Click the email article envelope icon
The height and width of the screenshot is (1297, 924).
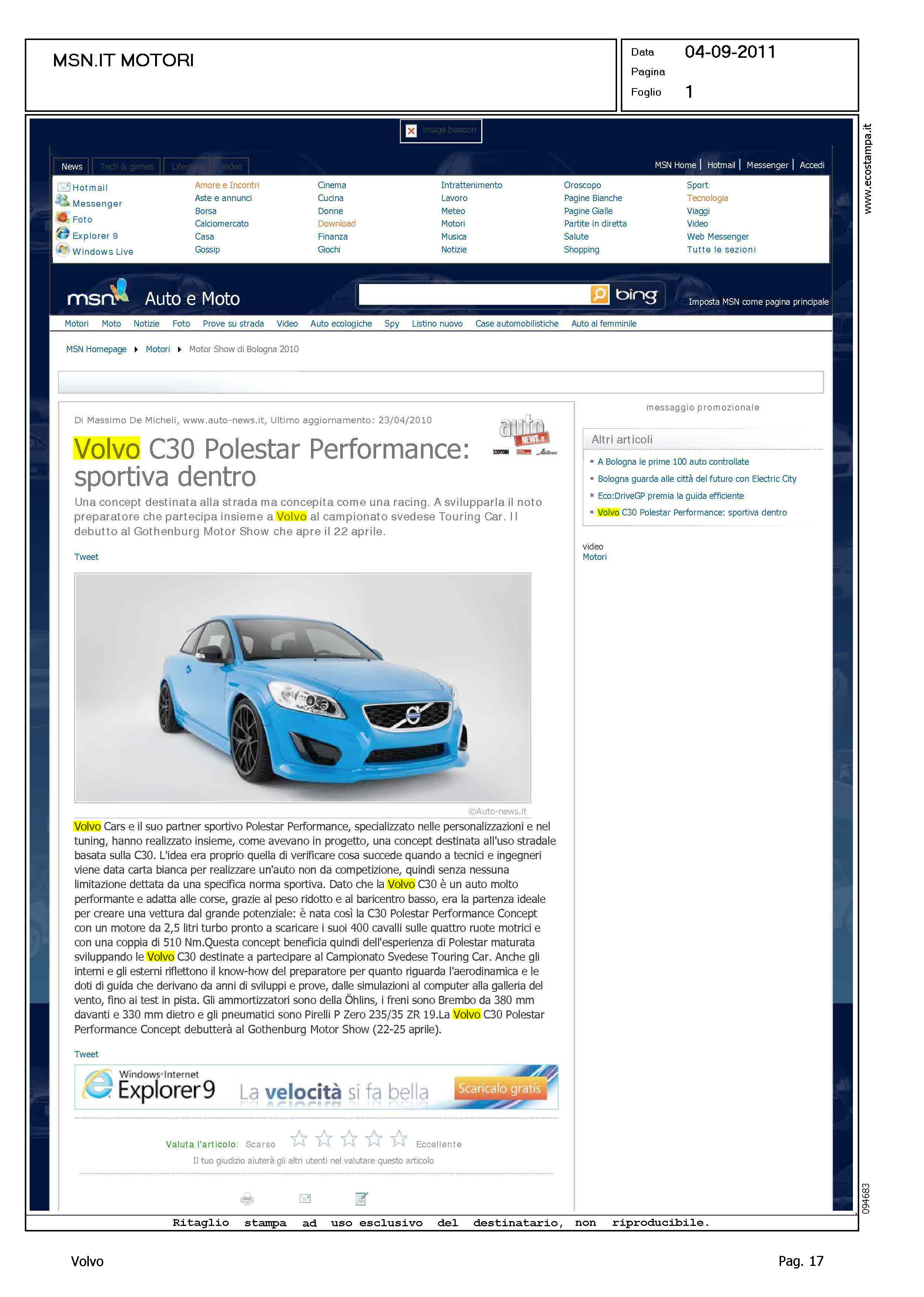305,1198
